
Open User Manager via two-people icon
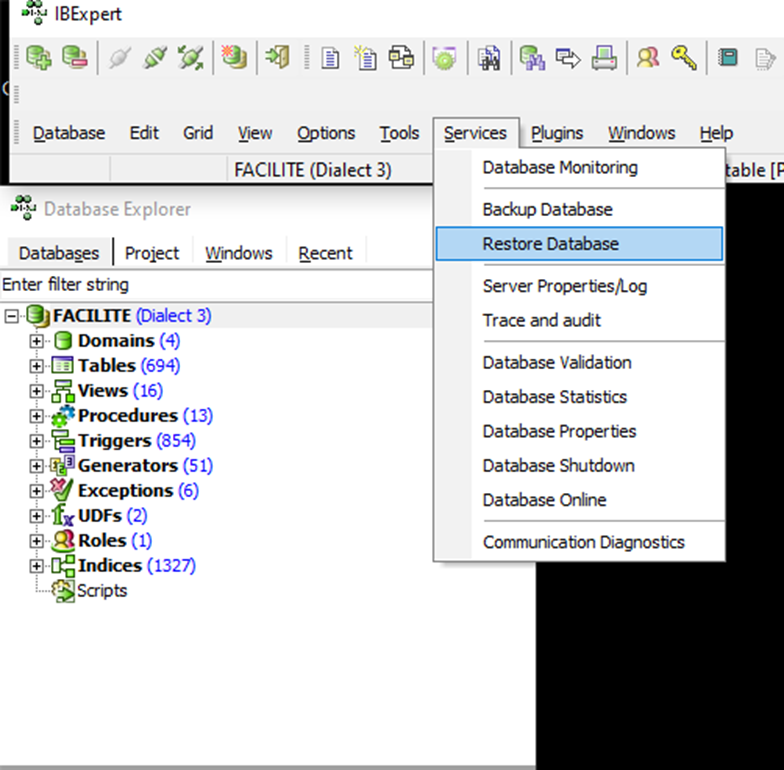coord(648,58)
